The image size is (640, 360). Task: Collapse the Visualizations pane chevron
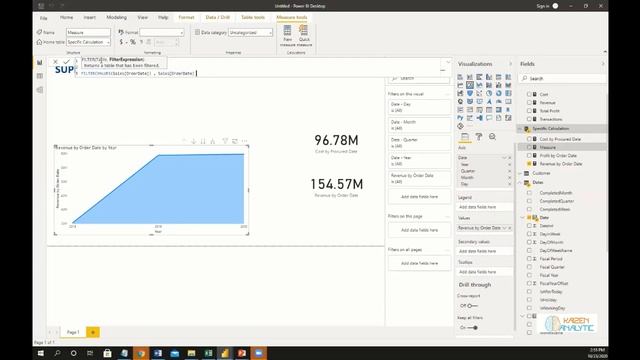[x=510, y=64]
